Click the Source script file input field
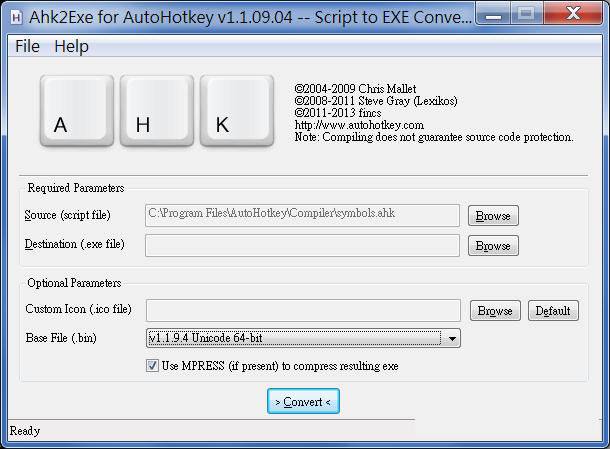 [302, 215]
